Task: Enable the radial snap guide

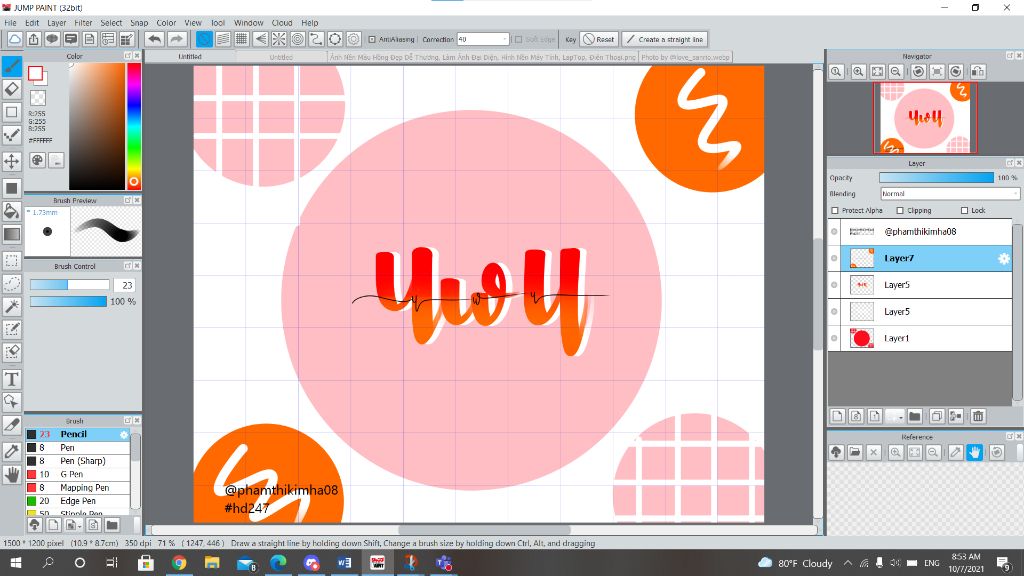Action: click(279, 39)
